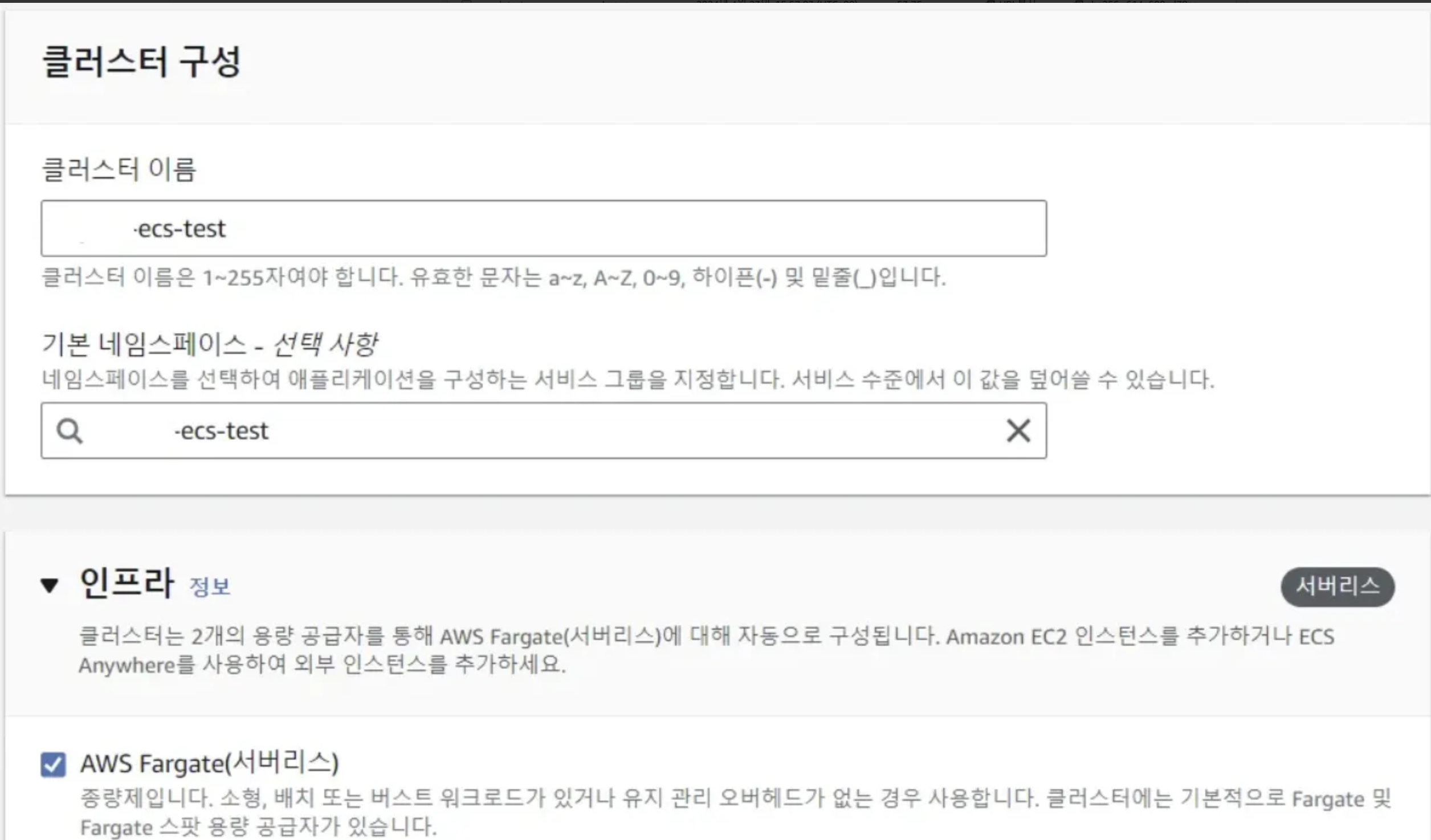Select the AWS Fargate(서버리스) label text
1431x840 pixels.
(209, 763)
